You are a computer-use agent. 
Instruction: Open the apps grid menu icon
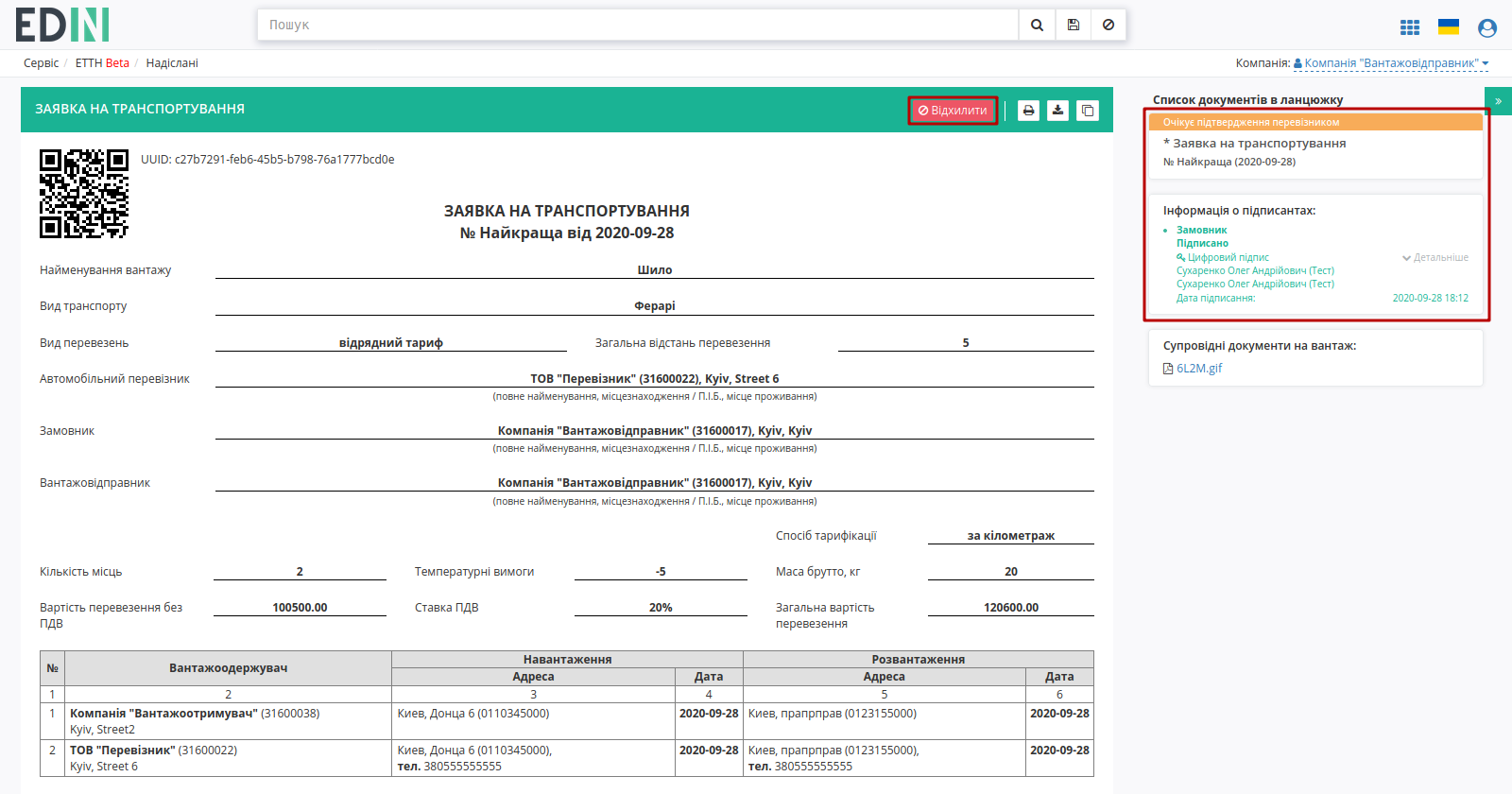pos(1410,27)
